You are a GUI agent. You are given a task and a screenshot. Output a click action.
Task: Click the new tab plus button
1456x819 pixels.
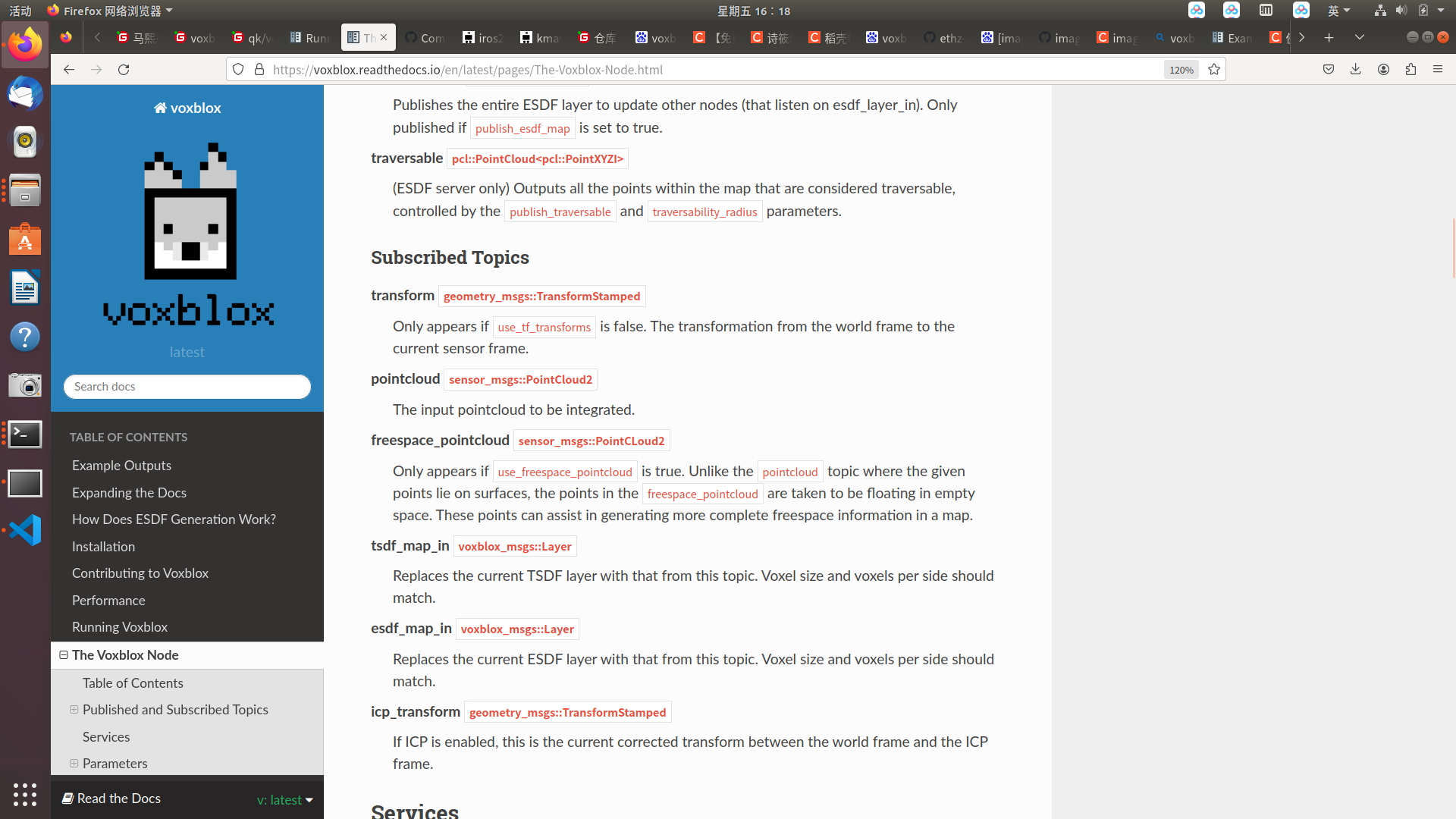pyautogui.click(x=1329, y=37)
